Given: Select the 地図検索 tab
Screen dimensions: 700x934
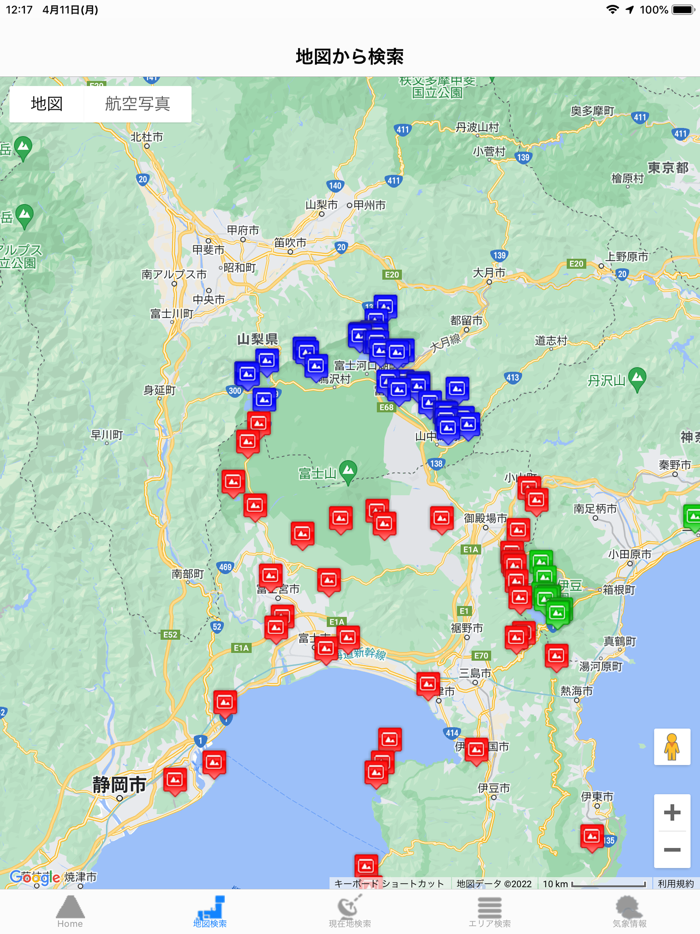Looking at the screenshot, I should [x=210, y=911].
